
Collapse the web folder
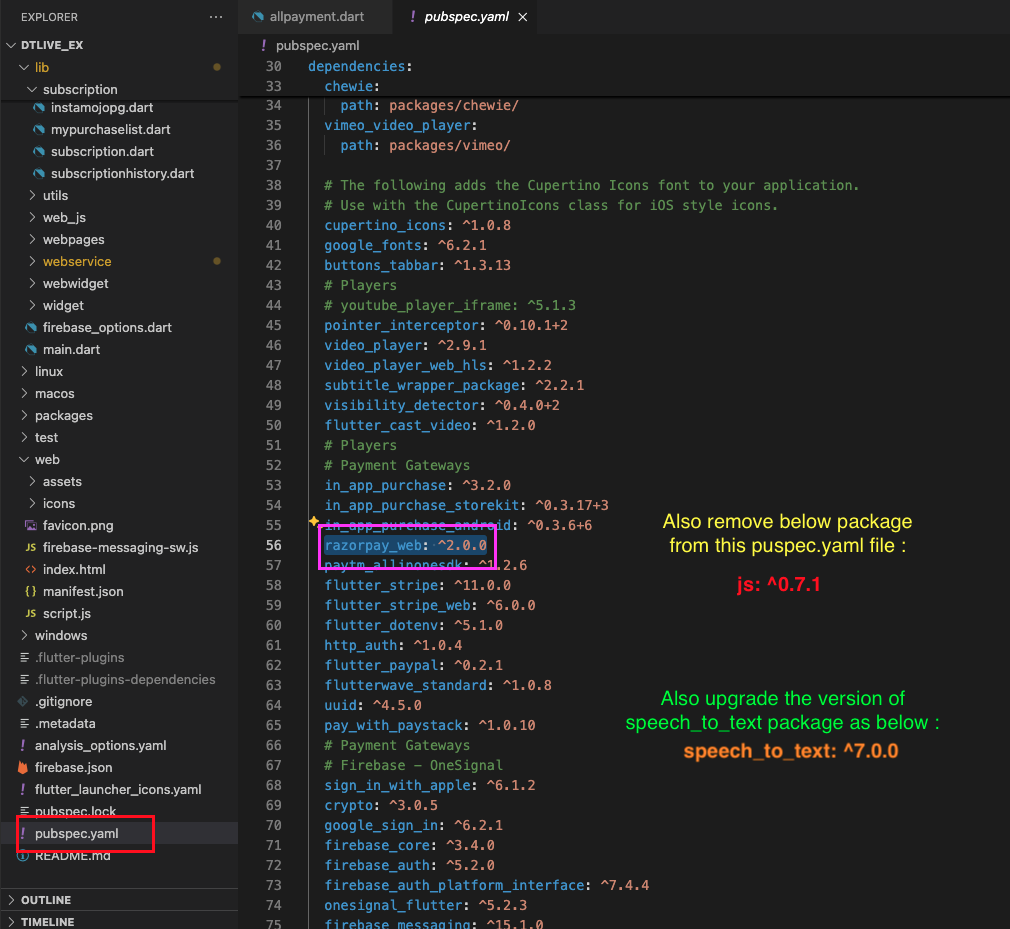click(x=24, y=459)
